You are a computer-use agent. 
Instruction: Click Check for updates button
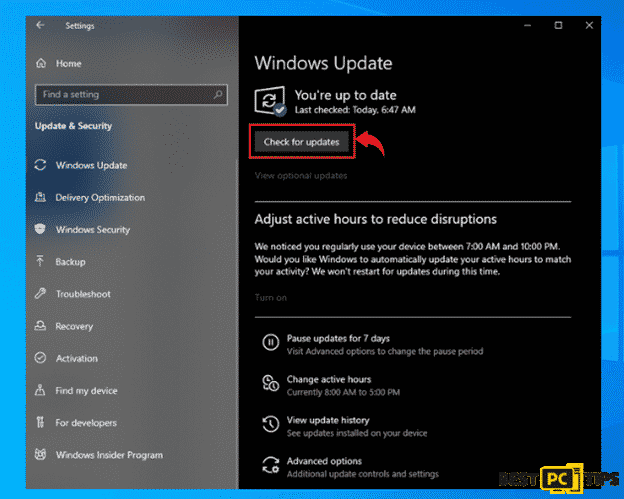[x=302, y=142]
